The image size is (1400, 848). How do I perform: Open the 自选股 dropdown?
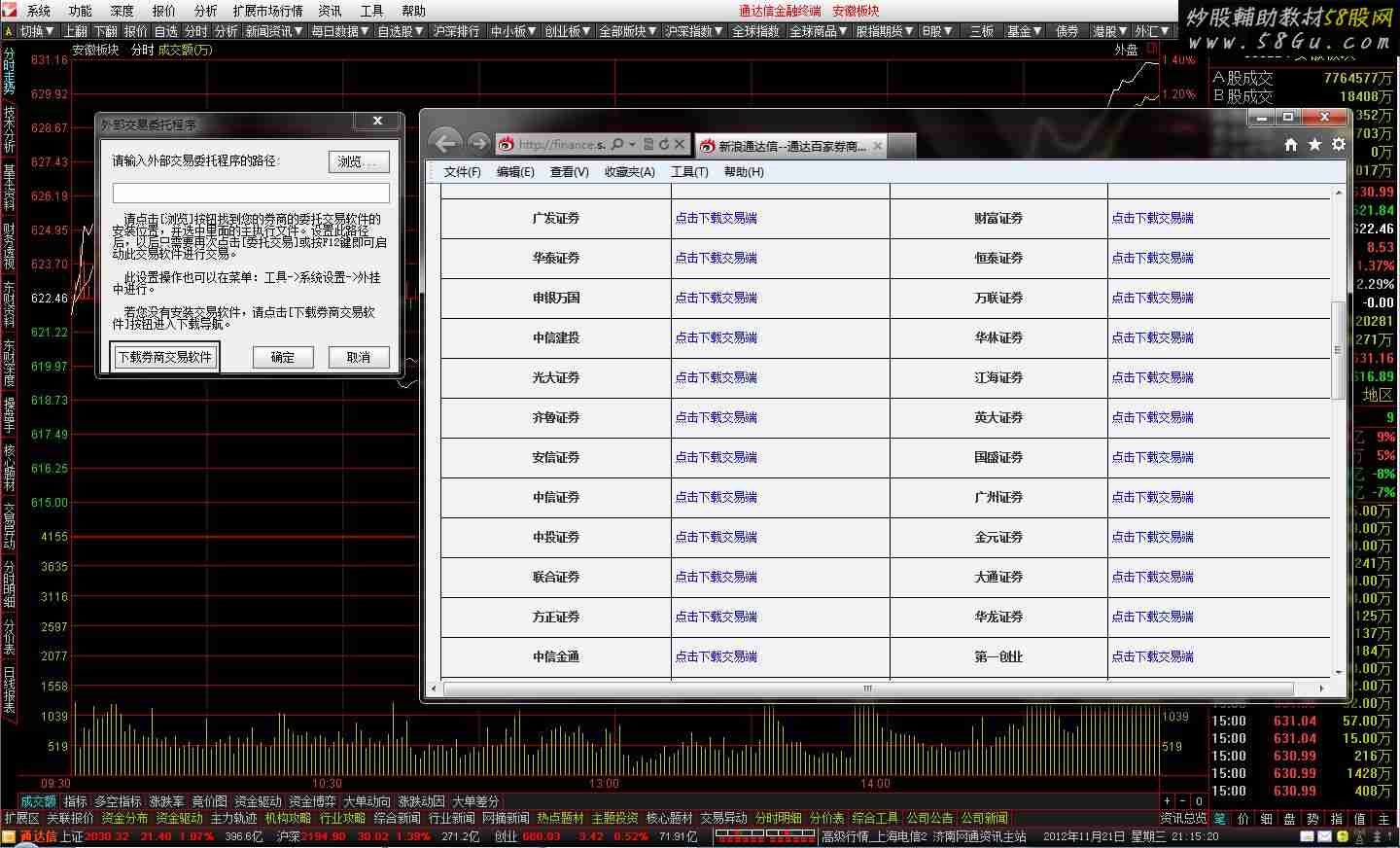tap(401, 31)
